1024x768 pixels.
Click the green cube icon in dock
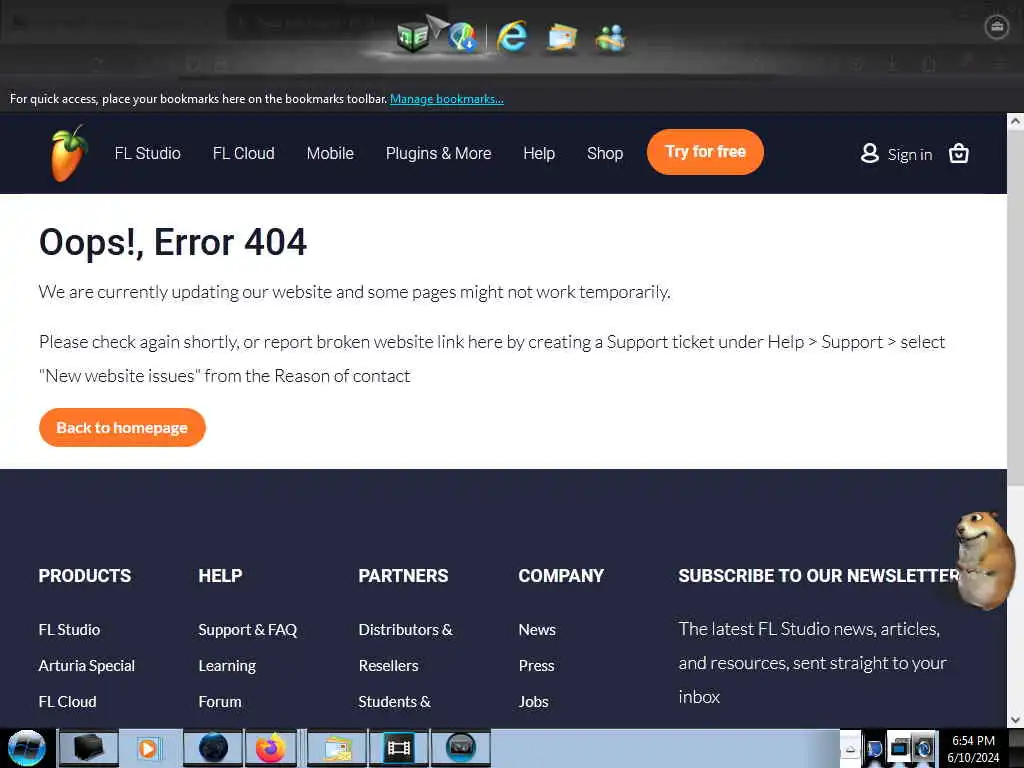click(413, 36)
